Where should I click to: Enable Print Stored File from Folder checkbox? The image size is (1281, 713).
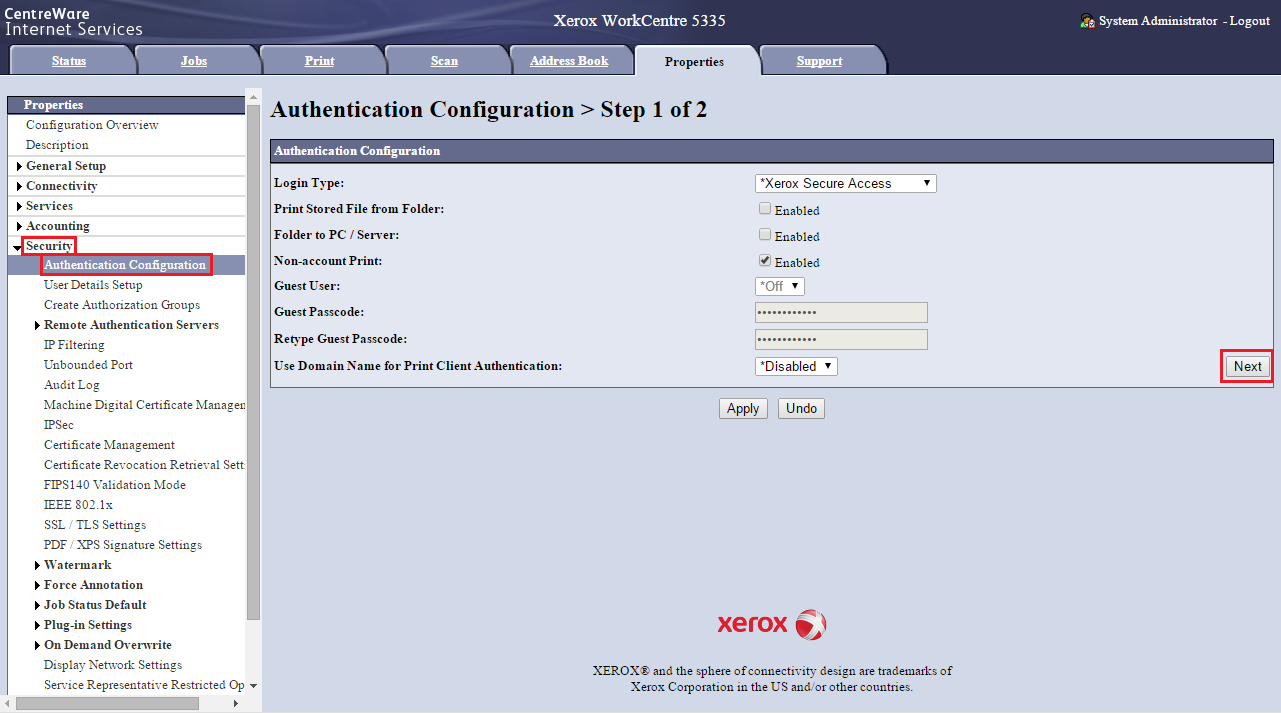pyautogui.click(x=765, y=209)
